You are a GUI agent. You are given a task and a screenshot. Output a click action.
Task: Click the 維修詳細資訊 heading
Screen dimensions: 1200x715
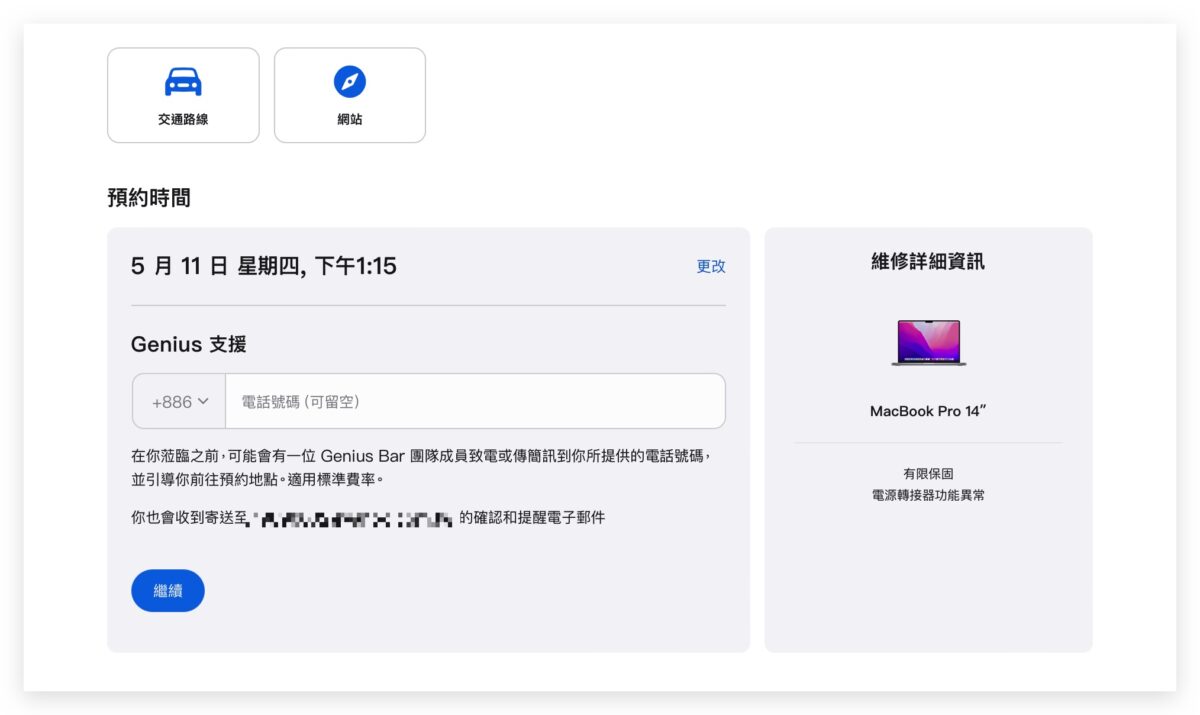point(928,262)
